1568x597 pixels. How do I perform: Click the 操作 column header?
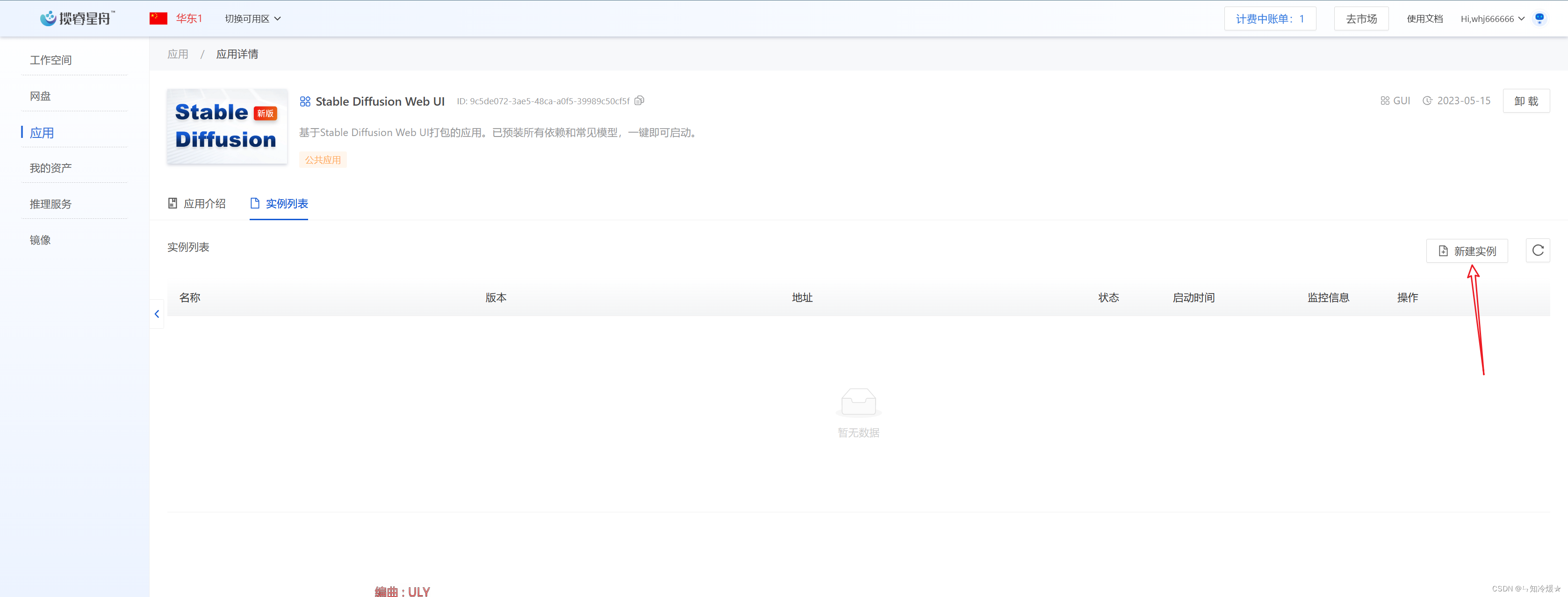coord(1407,297)
